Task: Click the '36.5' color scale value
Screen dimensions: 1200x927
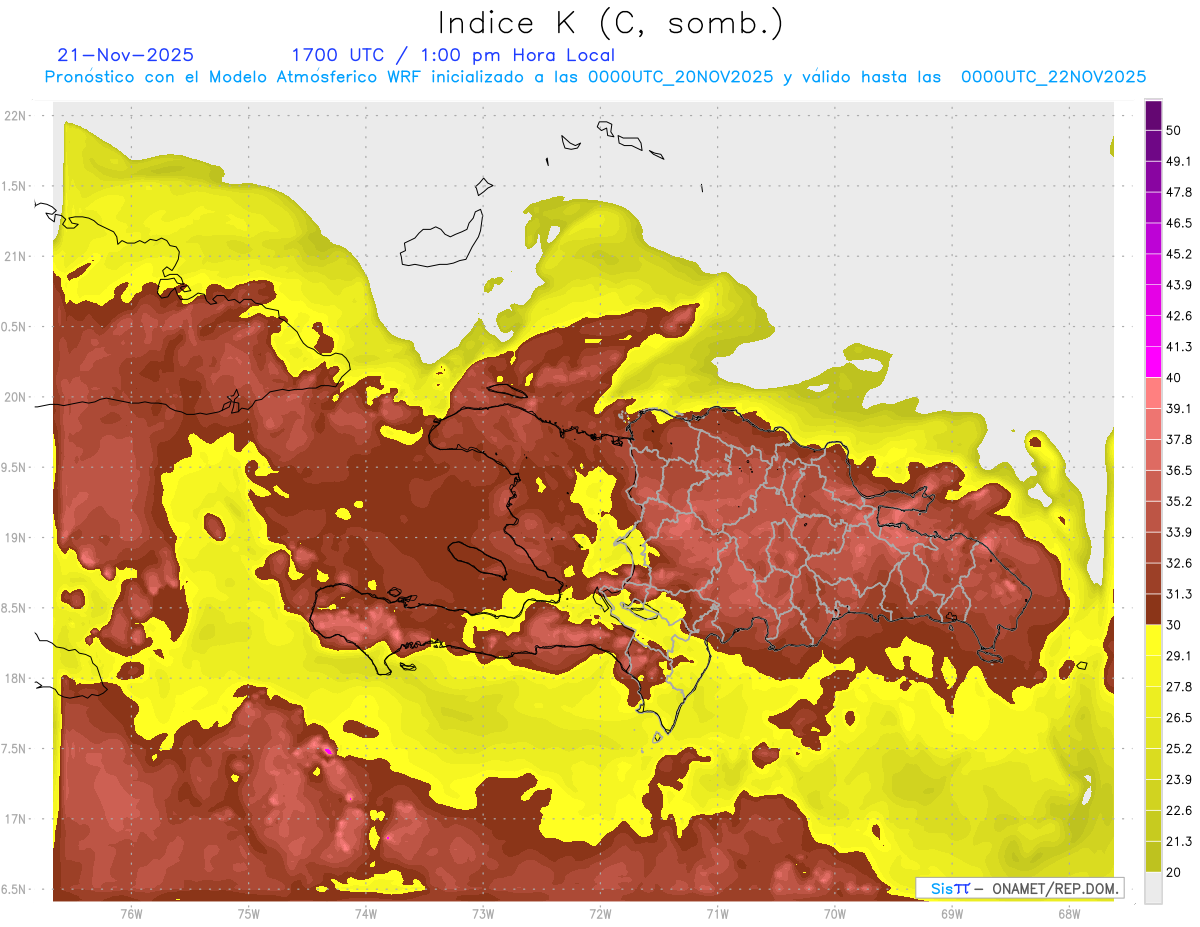Action: [1179, 470]
